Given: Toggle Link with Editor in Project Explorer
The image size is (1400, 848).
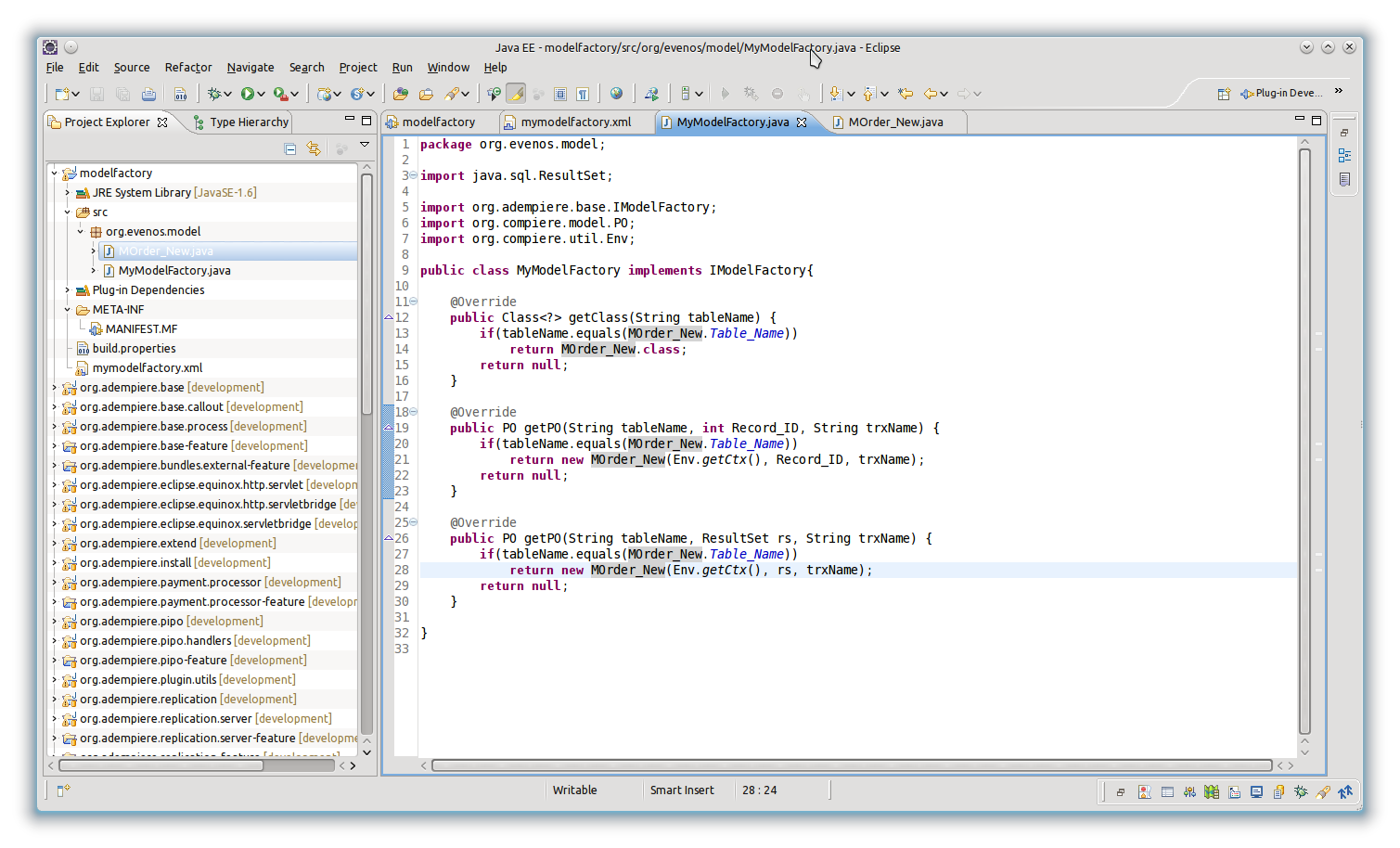Looking at the screenshot, I should [314, 148].
